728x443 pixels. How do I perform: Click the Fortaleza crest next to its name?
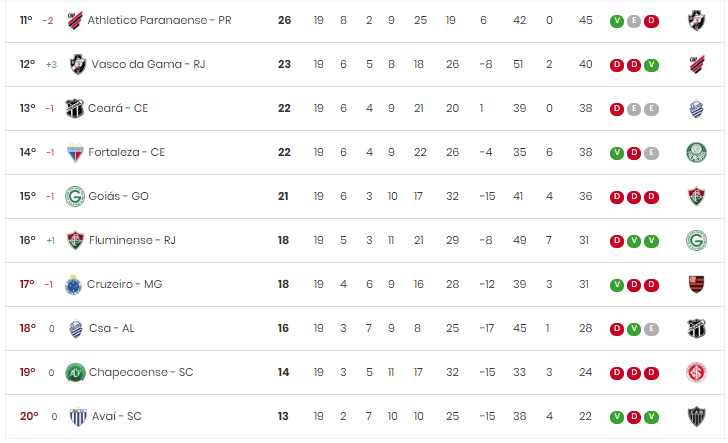(75, 152)
